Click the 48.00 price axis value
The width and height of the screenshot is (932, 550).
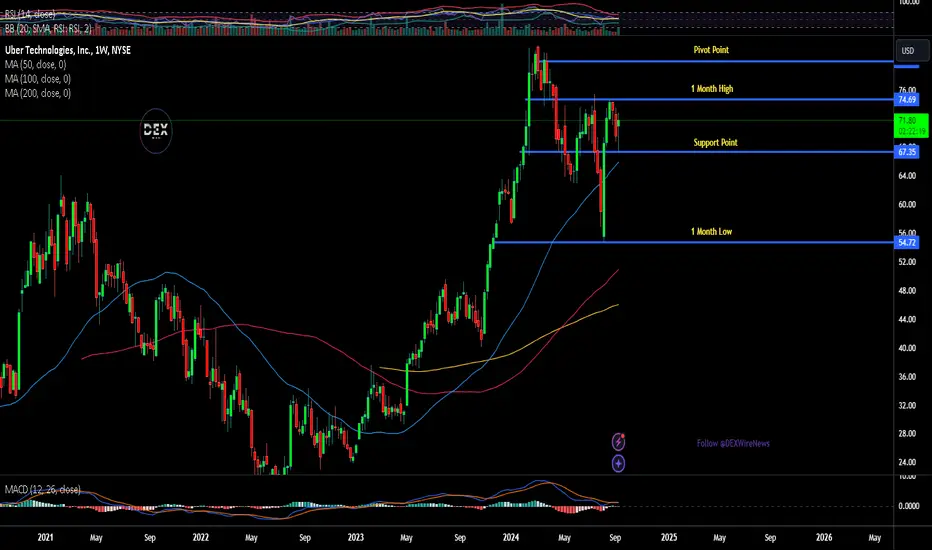pyautogui.click(x=907, y=290)
